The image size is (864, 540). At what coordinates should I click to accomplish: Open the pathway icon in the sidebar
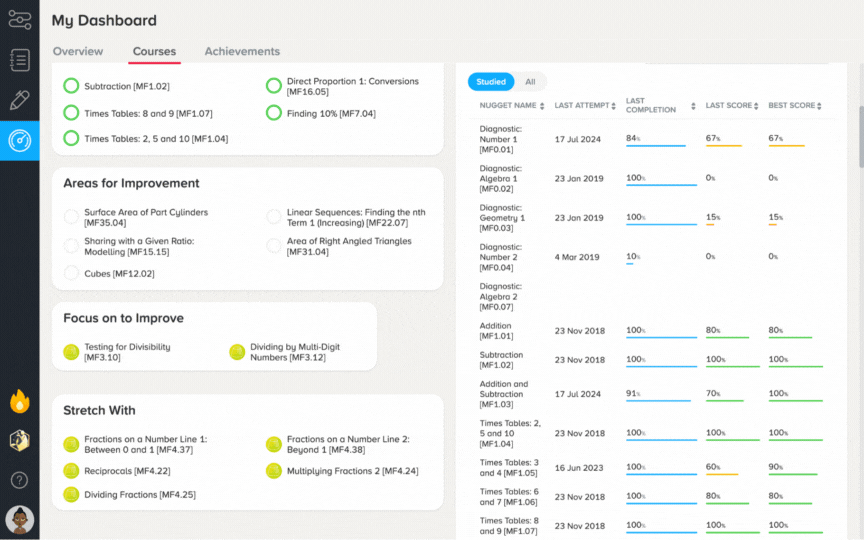[x=20, y=20]
